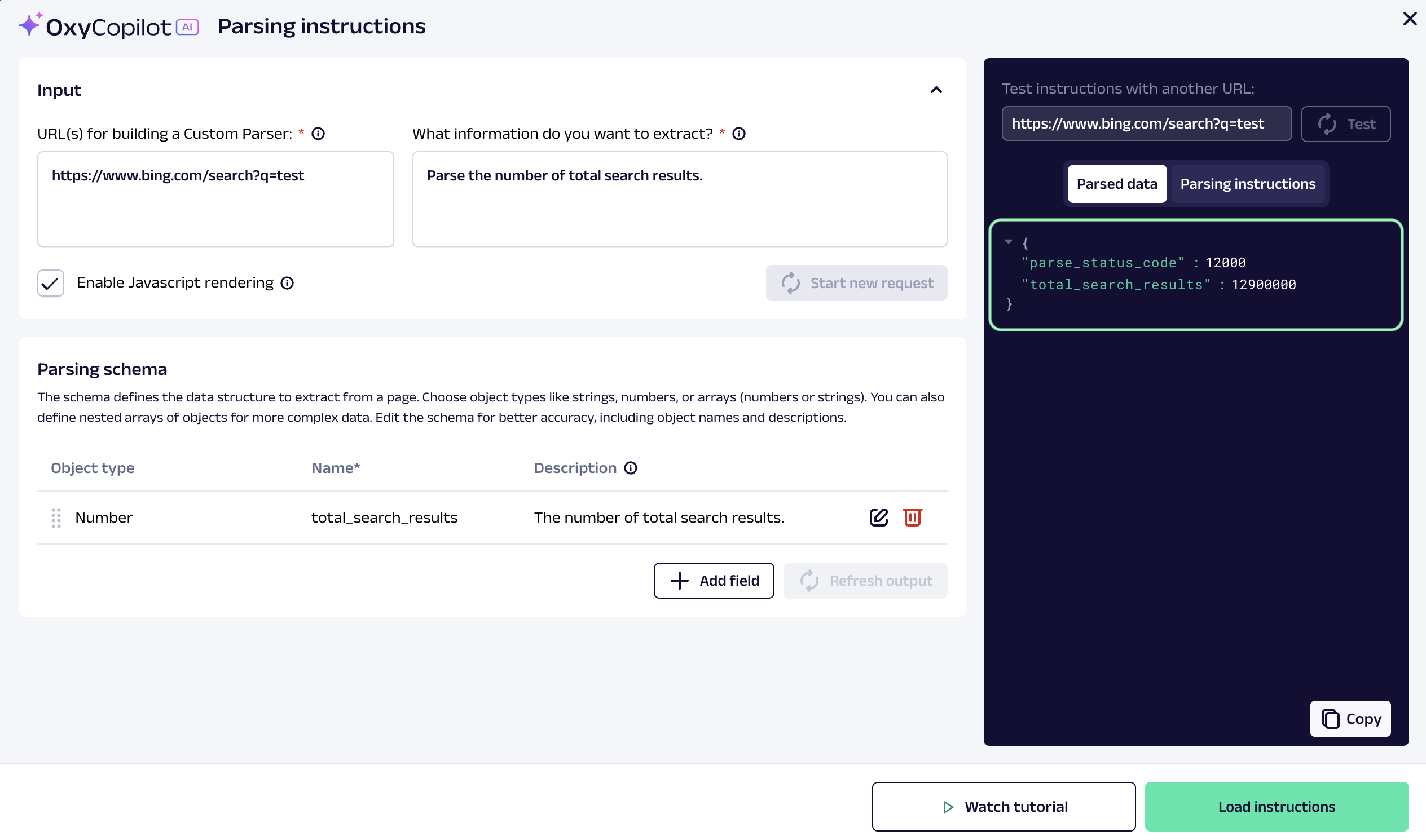1426x840 pixels.
Task: Click info icon next to URL(s) label
Action: point(318,134)
